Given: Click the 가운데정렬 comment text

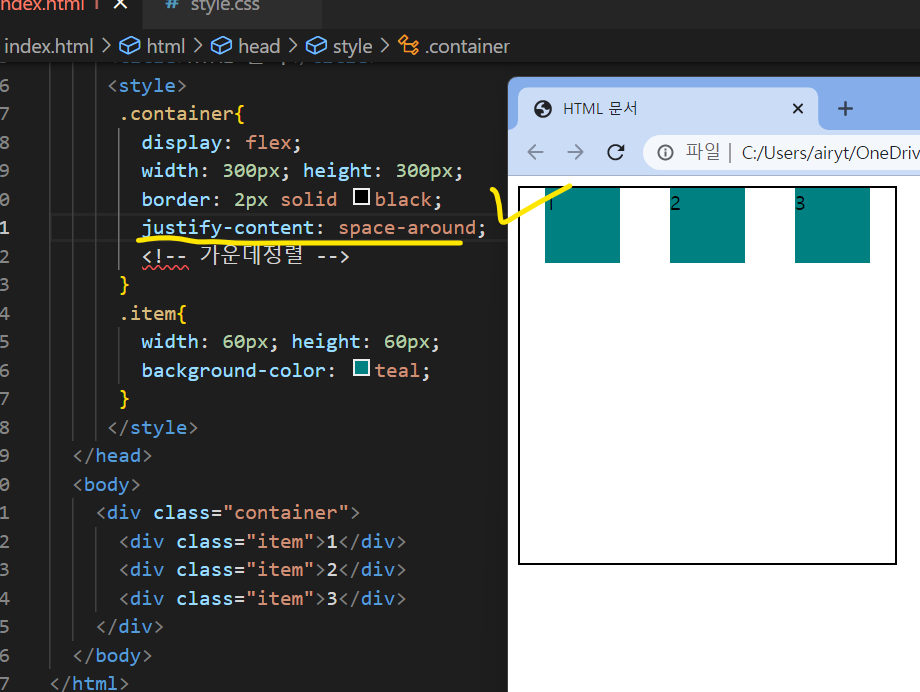Looking at the screenshot, I should [251, 255].
